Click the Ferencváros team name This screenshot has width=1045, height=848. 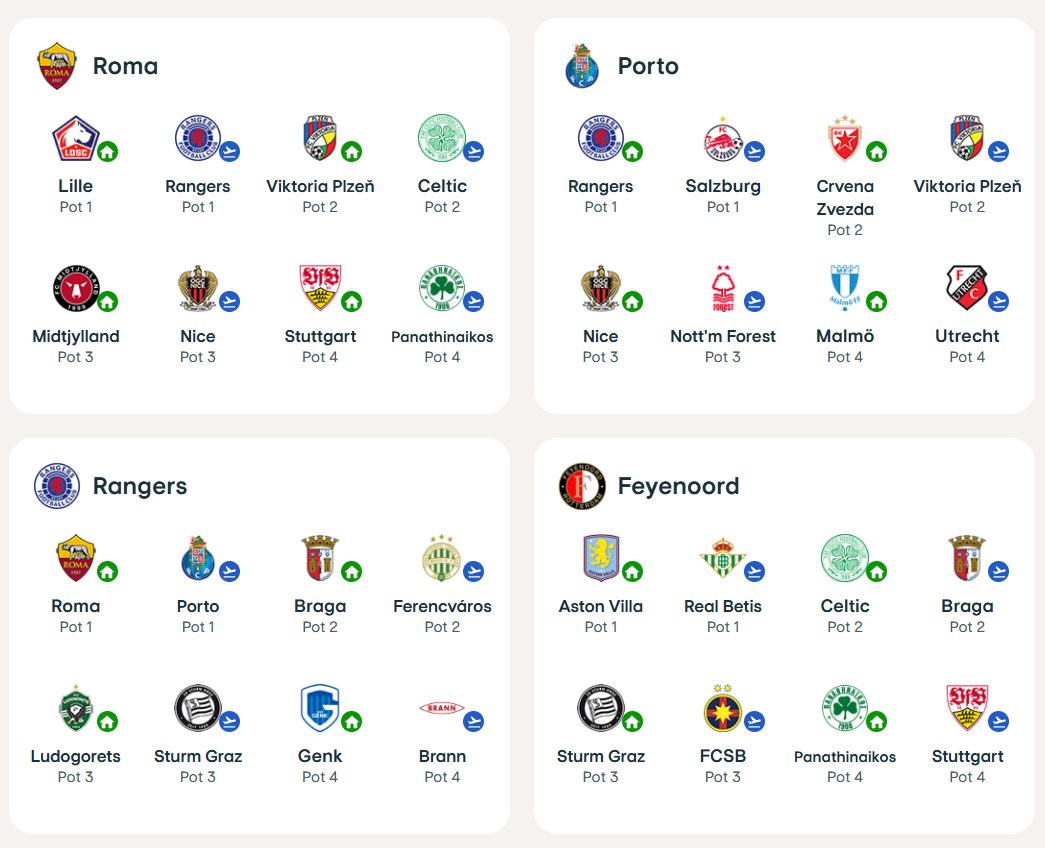(443, 606)
